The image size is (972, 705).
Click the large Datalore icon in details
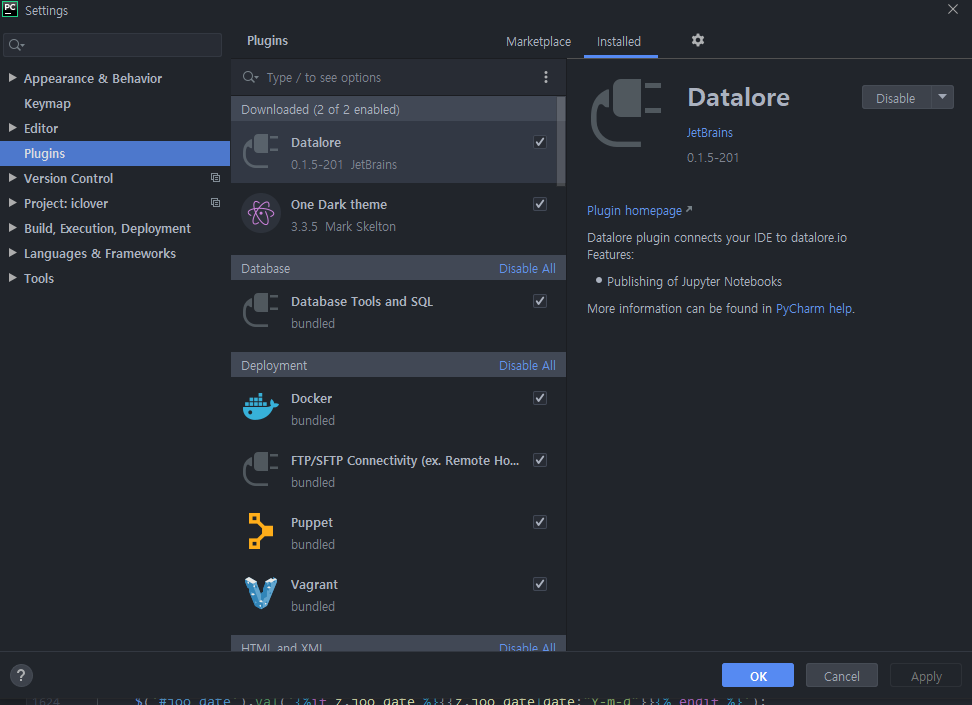pos(625,113)
